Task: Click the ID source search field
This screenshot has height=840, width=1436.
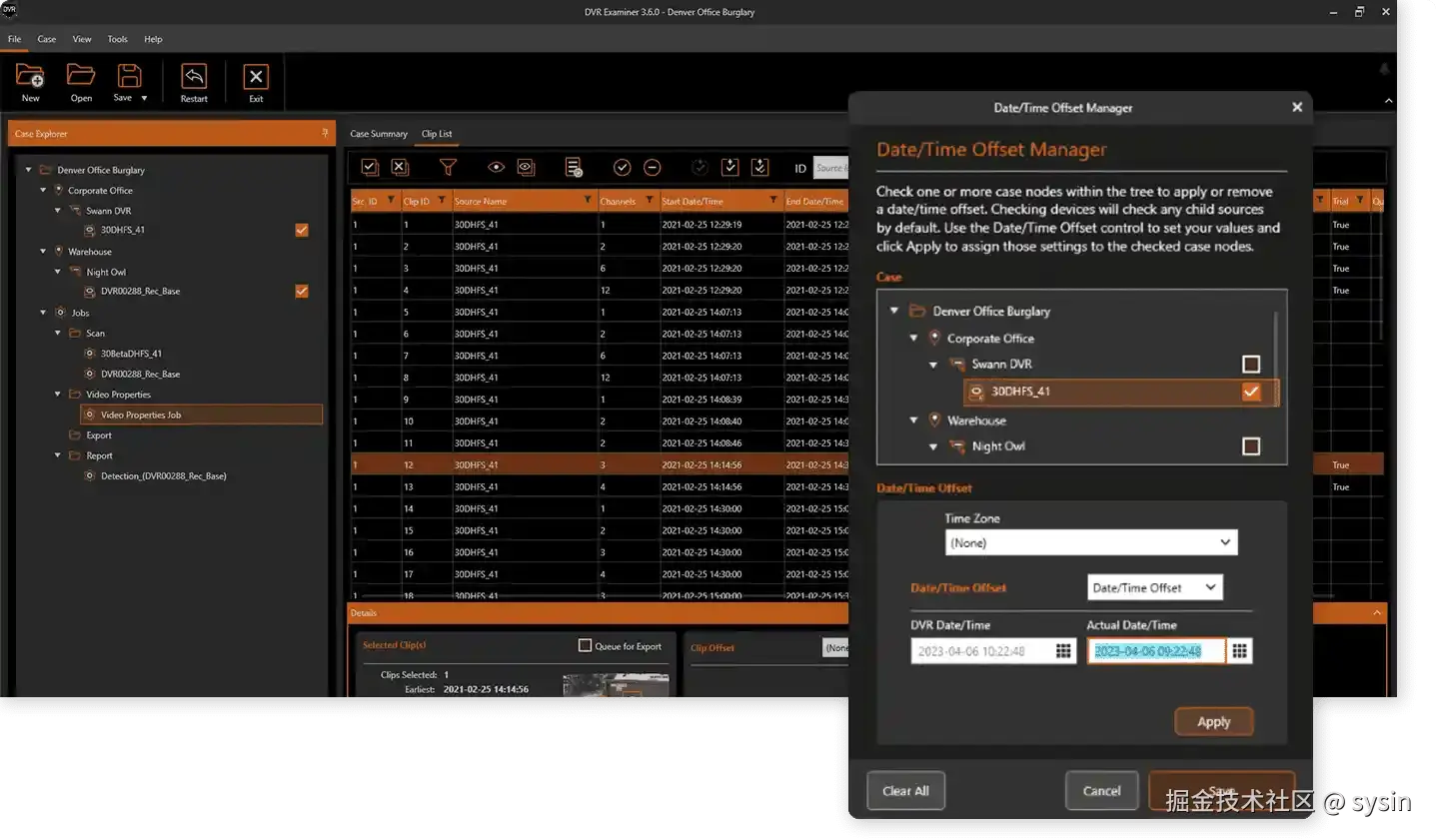Action: tap(830, 168)
